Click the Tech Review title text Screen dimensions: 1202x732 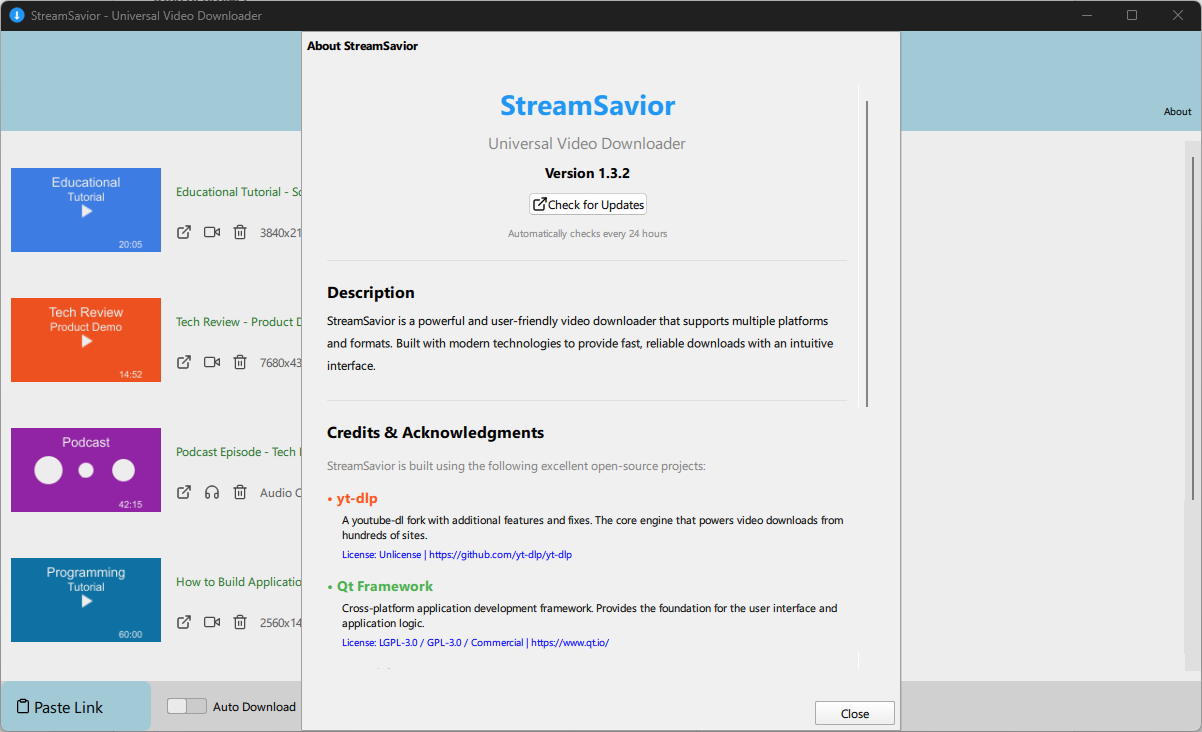click(x=239, y=322)
